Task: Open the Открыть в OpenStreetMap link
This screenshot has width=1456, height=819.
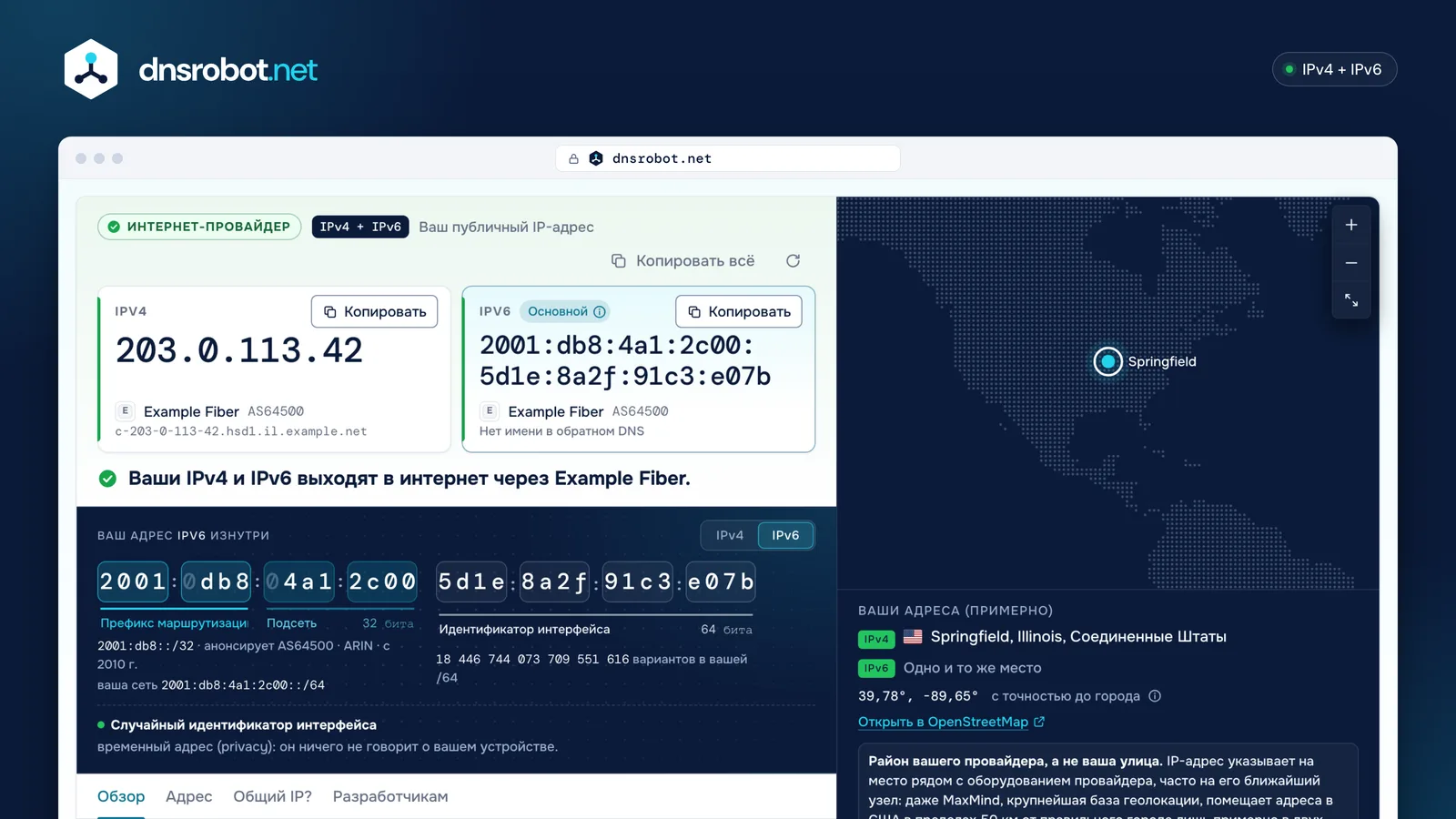Action: 951,722
